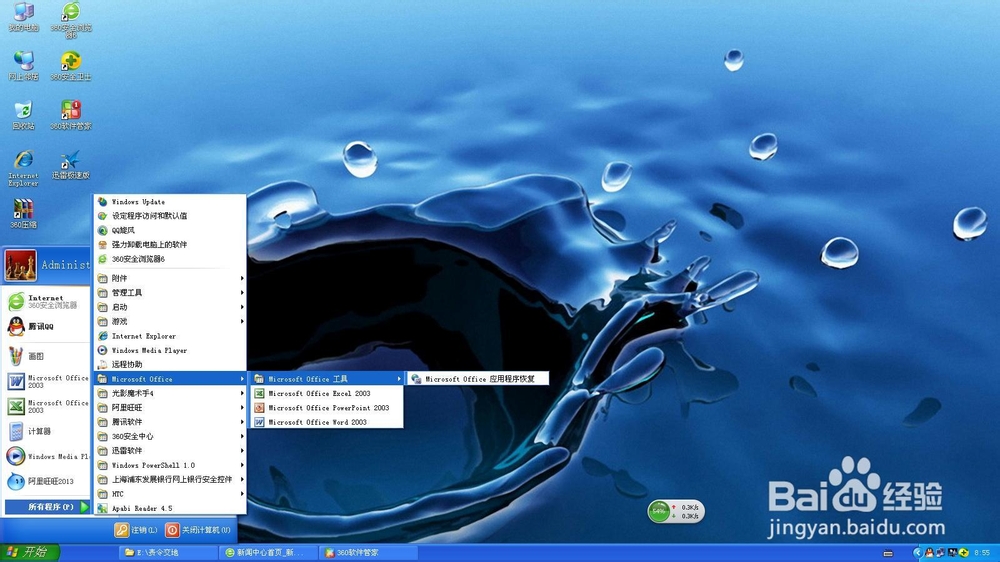Open 360 Safe Browser desktop shortcut
1000x562 pixels.
click(71, 19)
